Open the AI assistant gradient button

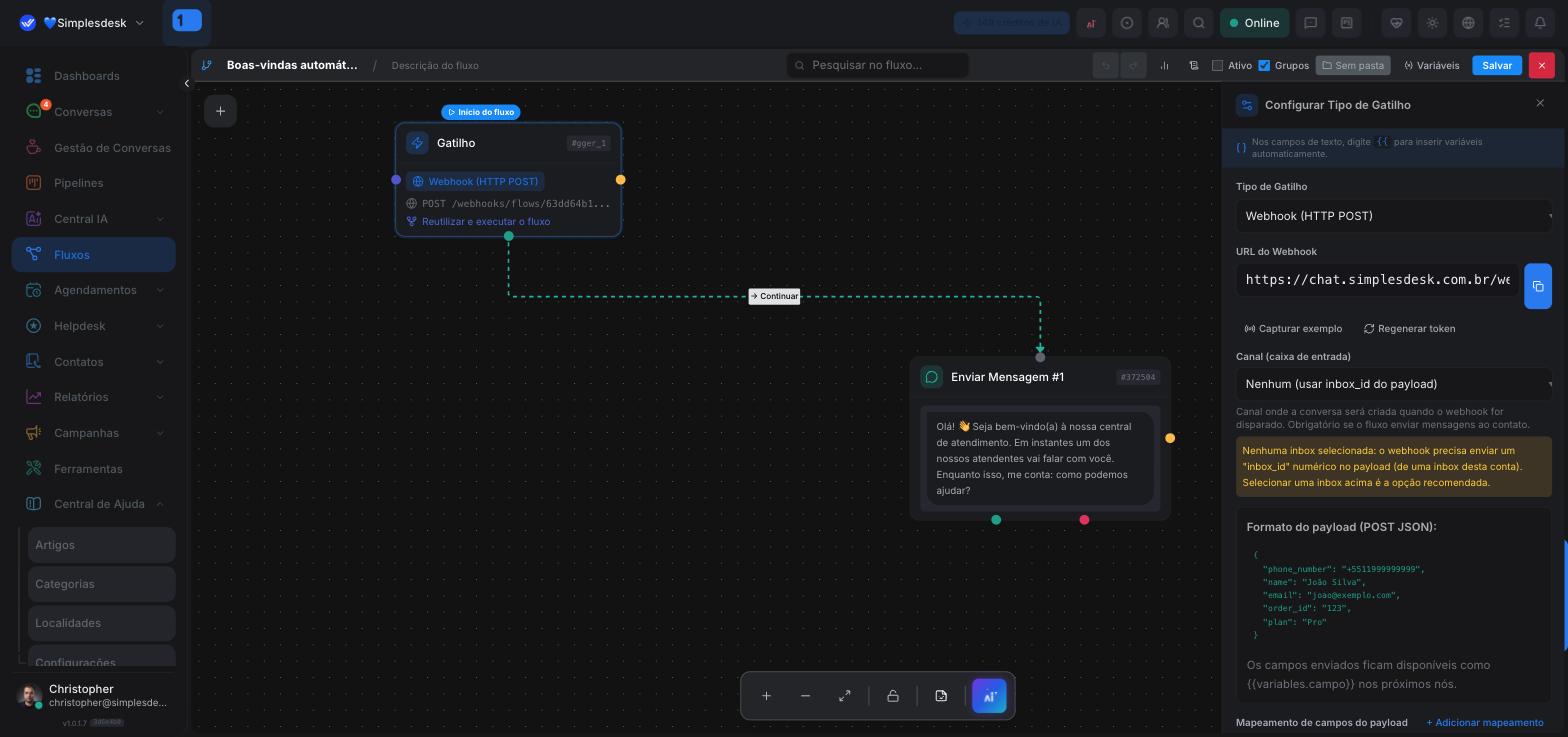[x=989, y=696]
